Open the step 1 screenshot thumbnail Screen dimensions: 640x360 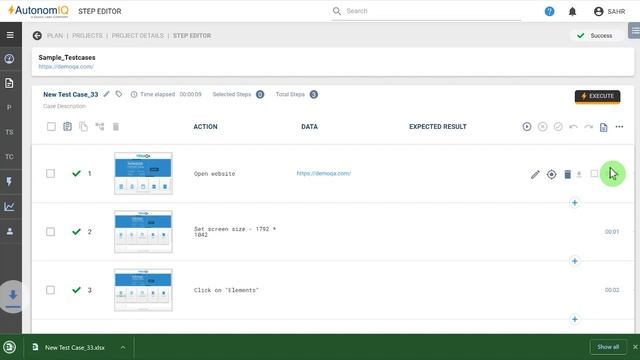pyautogui.click(x=143, y=173)
